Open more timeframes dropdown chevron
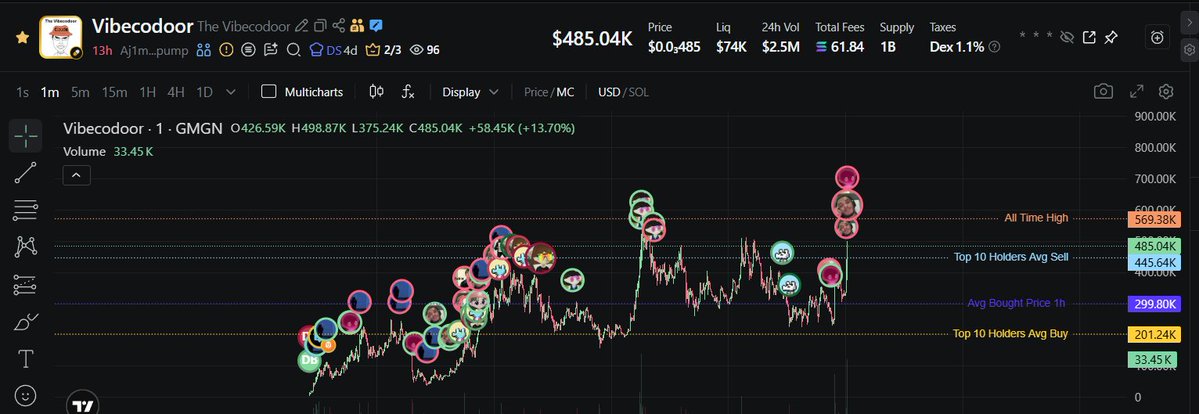This screenshot has width=1199, height=414. [231, 92]
